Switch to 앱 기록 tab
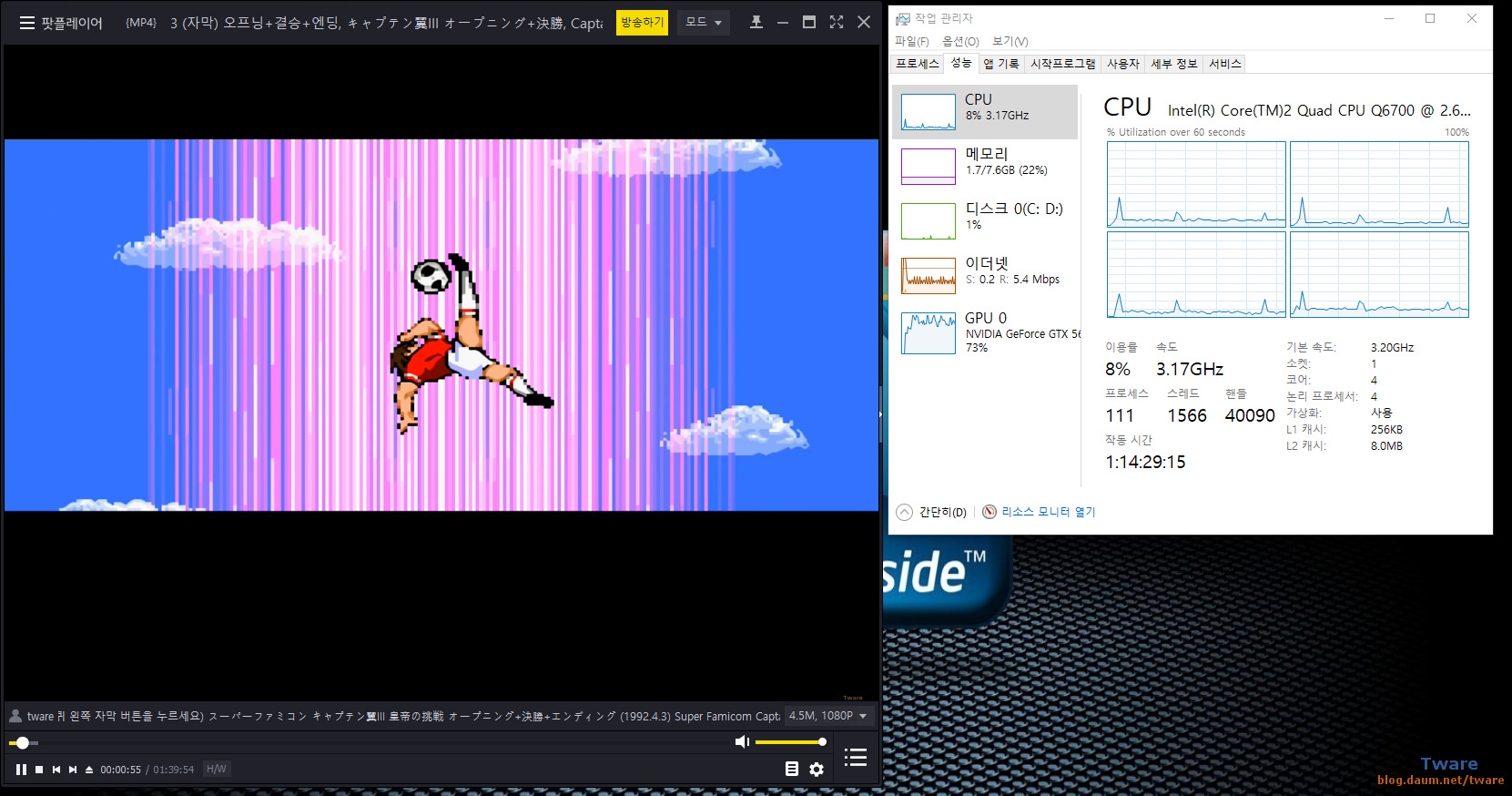 point(1001,64)
